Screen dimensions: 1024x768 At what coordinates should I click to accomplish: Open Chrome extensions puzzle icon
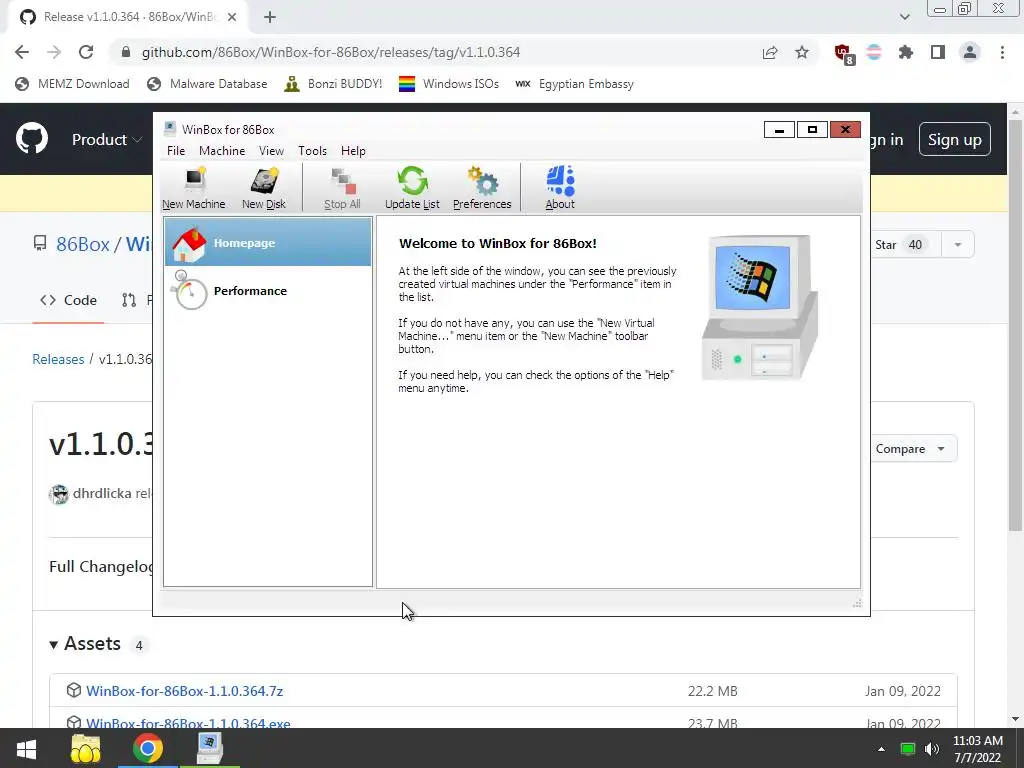tap(905, 52)
